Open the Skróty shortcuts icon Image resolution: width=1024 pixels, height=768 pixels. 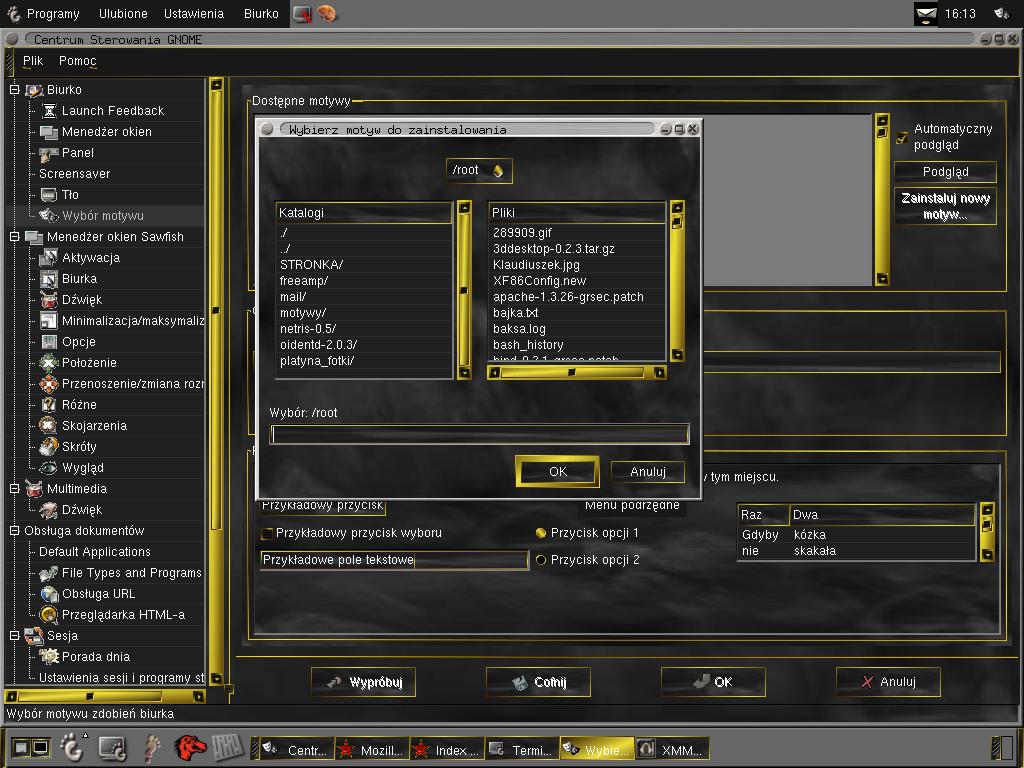(x=49, y=447)
